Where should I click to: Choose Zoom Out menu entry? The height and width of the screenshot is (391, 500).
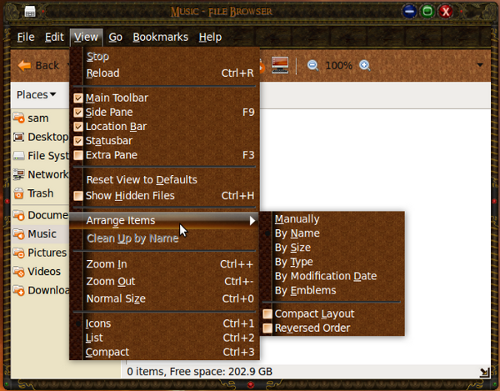coord(164,281)
